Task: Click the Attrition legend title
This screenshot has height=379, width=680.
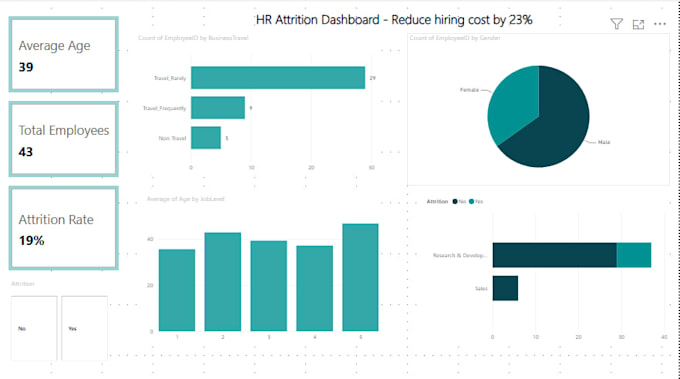Action: click(x=437, y=201)
